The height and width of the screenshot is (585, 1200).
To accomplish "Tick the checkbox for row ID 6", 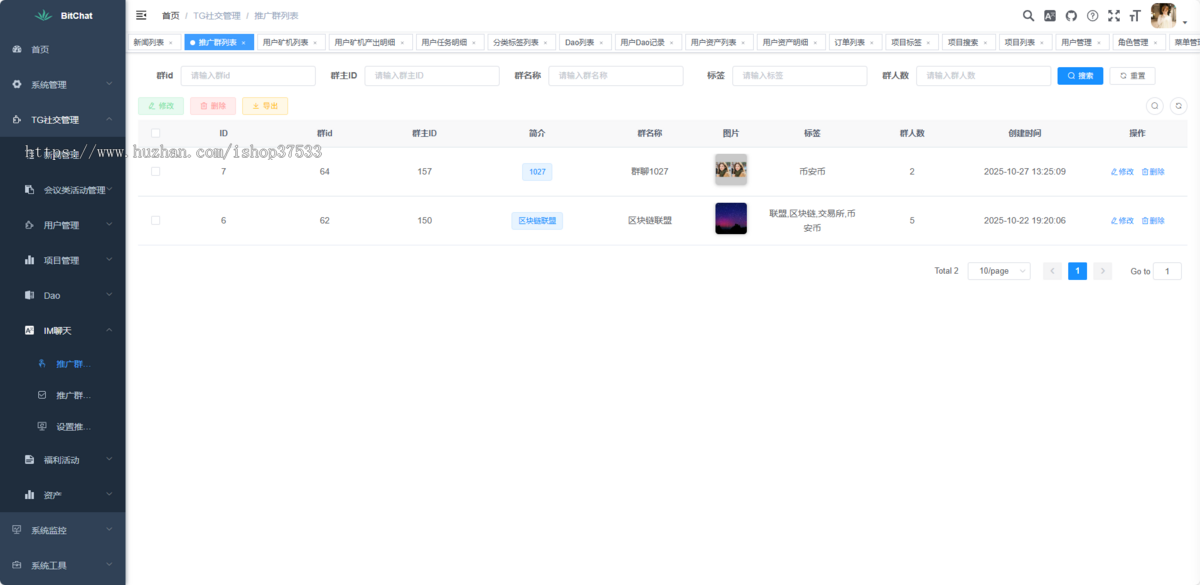I will pos(155,220).
